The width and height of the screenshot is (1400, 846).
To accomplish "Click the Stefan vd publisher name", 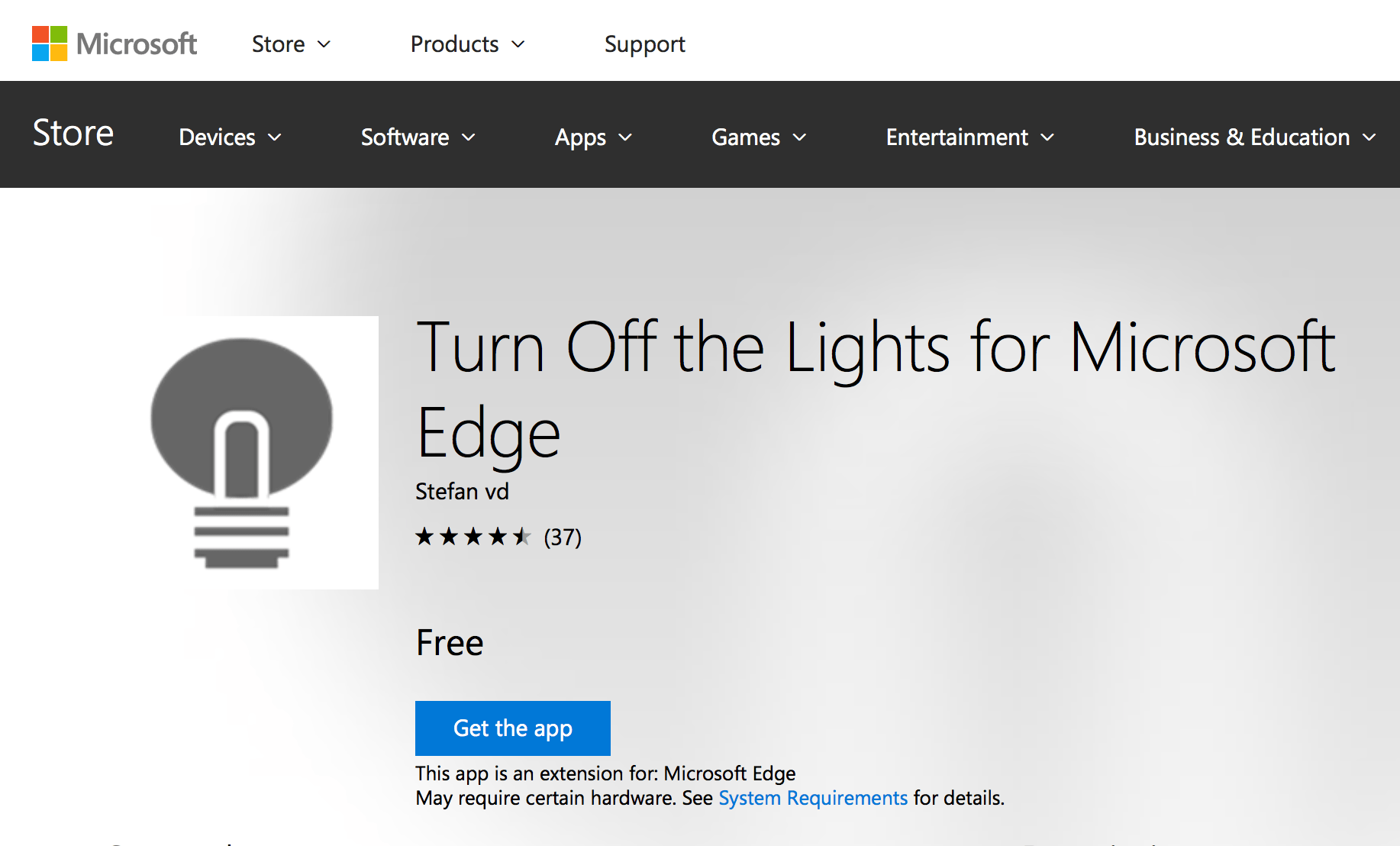I will (x=462, y=491).
